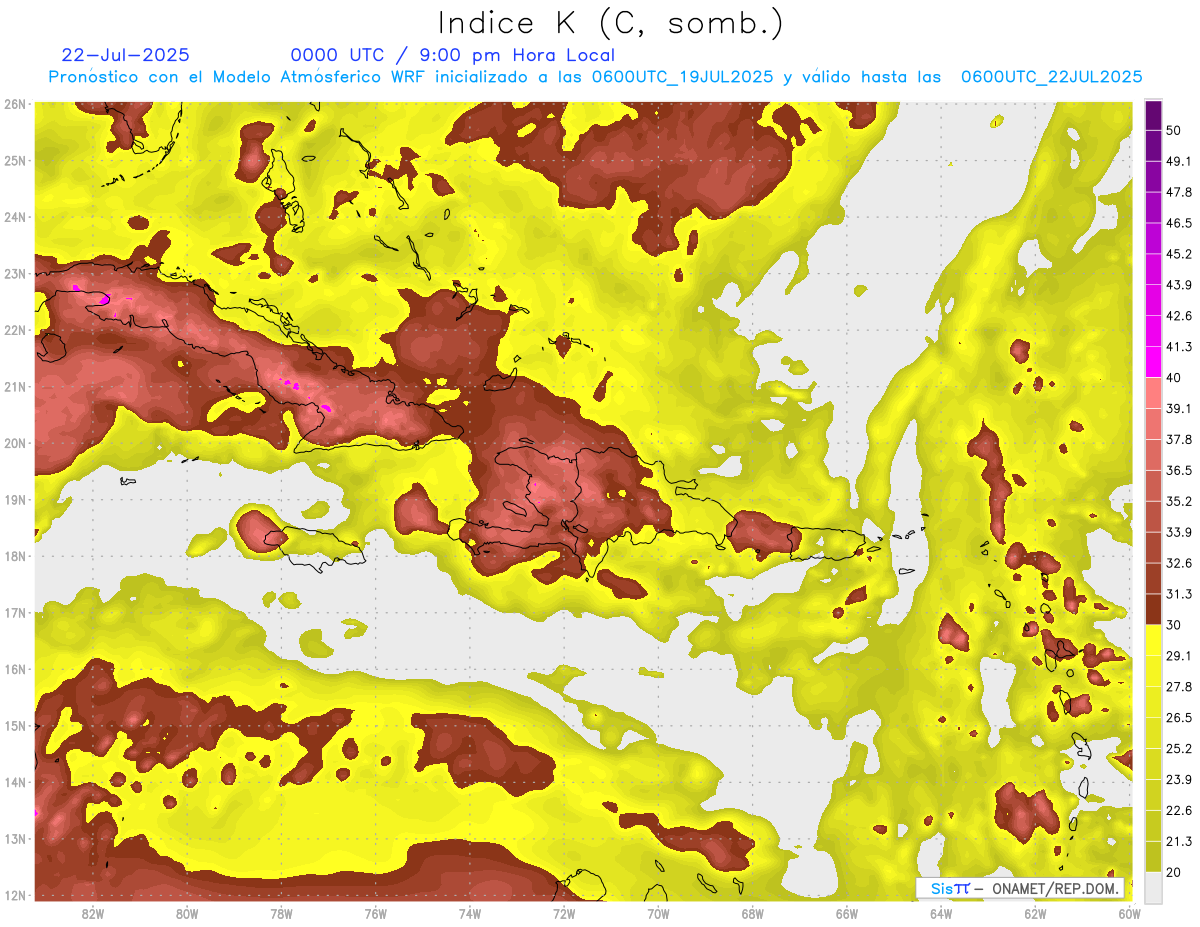Click the "0000 UTC / 9:00 pm Hora Local" text
Screen dimensions: 1200x927
pyautogui.click(x=453, y=55)
